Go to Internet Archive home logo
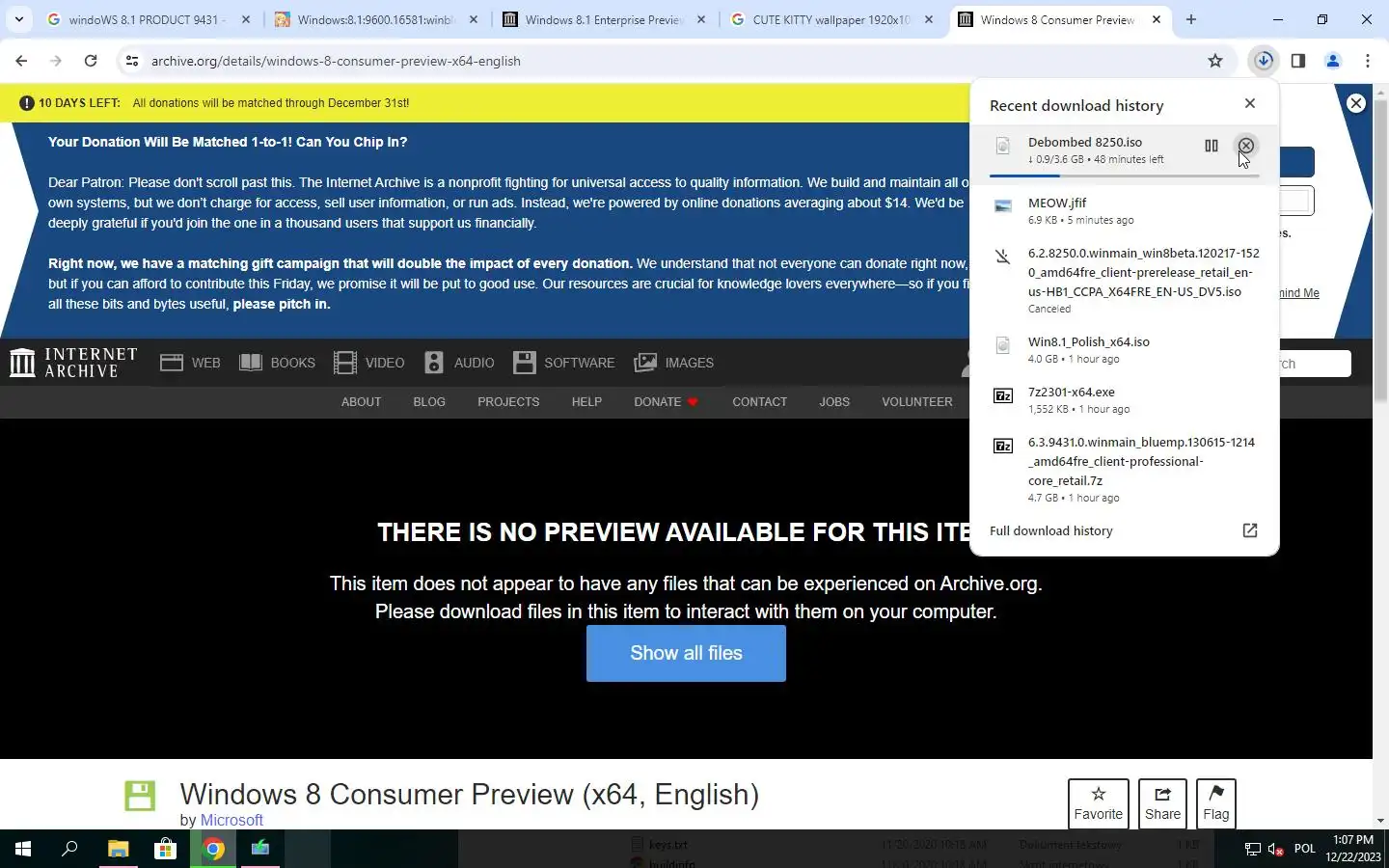This screenshot has height=868, width=1389. click(x=73, y=363)
